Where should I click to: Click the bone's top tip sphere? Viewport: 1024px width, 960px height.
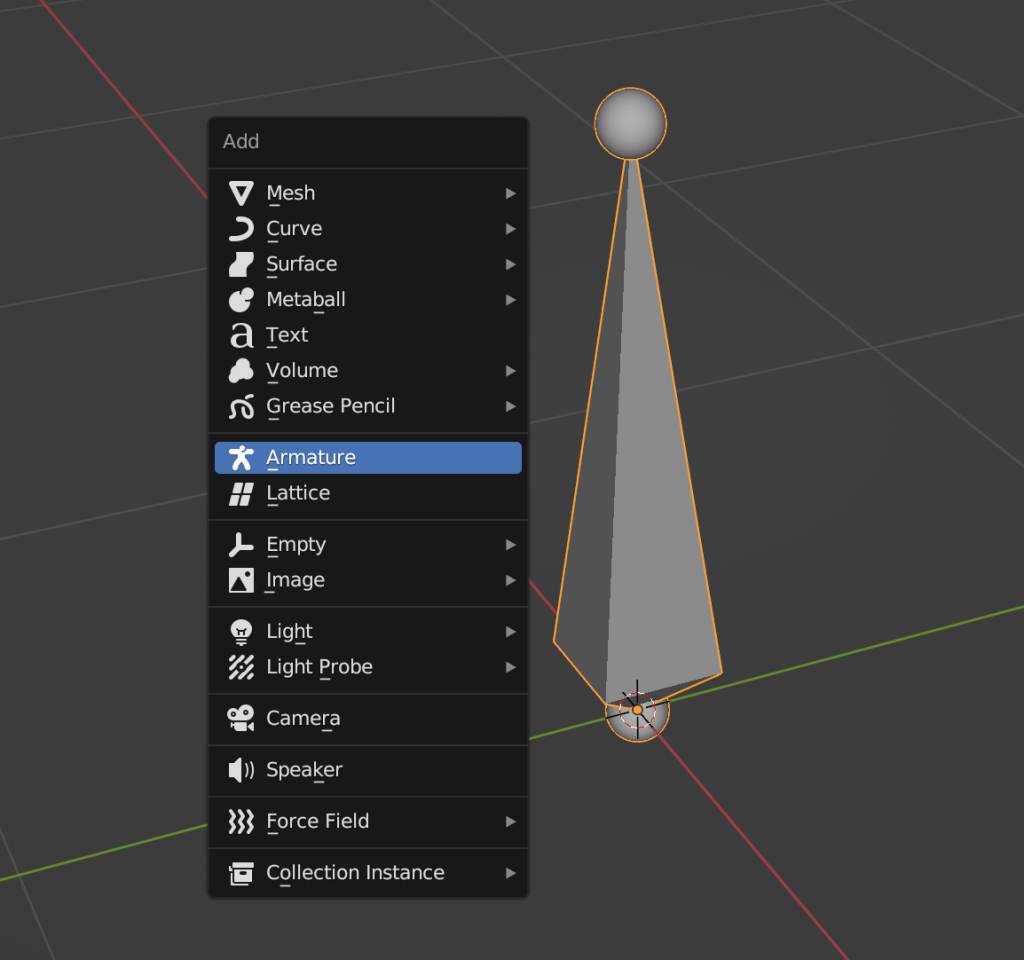[x=630, y=123]
